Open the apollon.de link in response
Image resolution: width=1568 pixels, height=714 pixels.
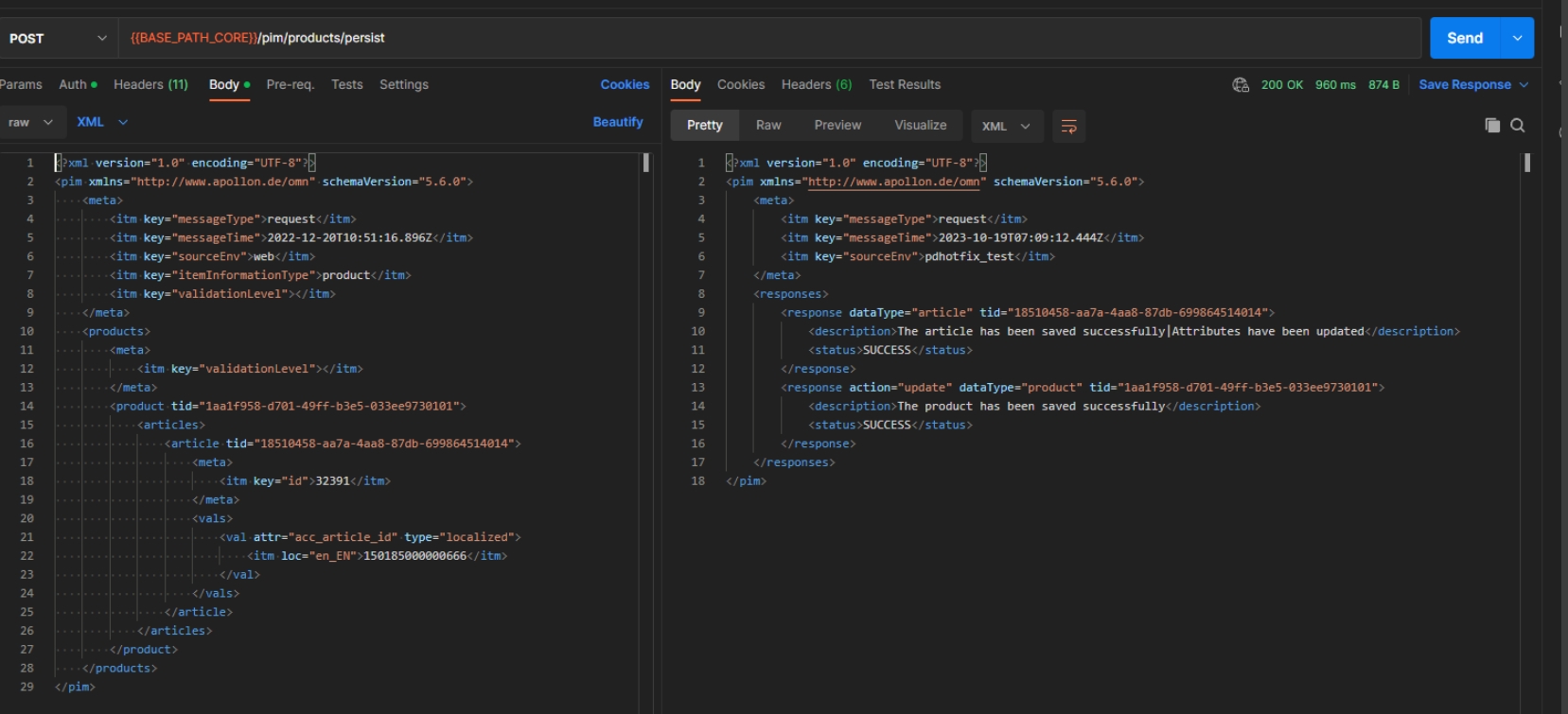tap(893, 182)
